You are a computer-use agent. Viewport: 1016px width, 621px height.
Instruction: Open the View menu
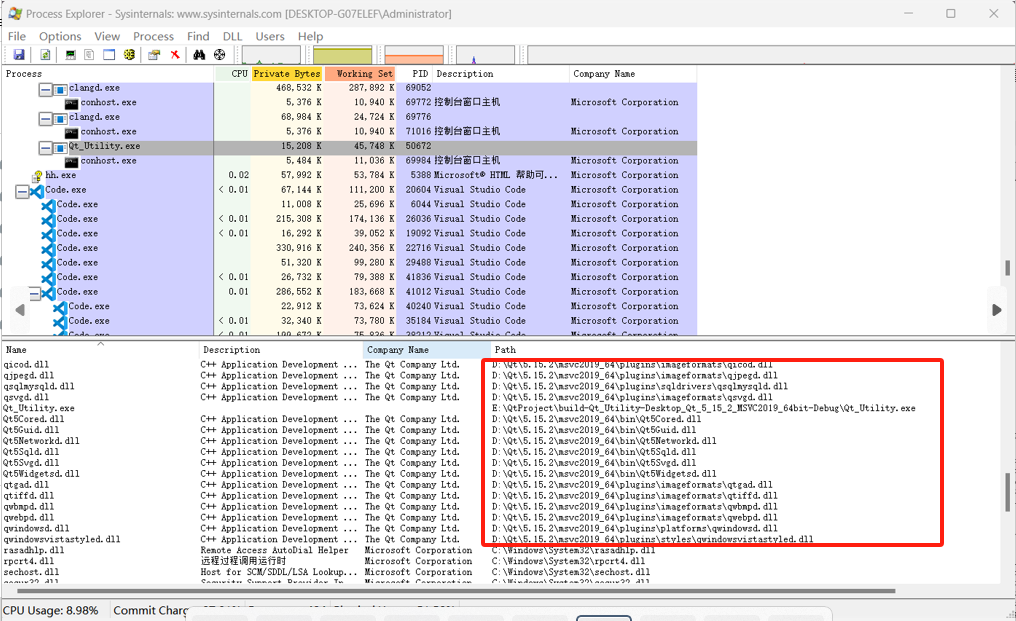tap(107, 36)
